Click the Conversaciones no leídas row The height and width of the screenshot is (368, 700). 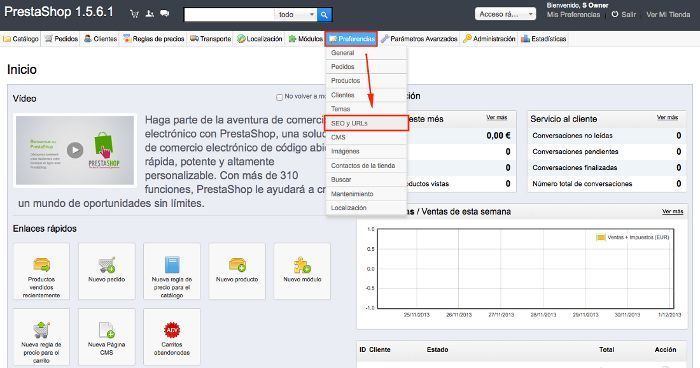(607, 135)
